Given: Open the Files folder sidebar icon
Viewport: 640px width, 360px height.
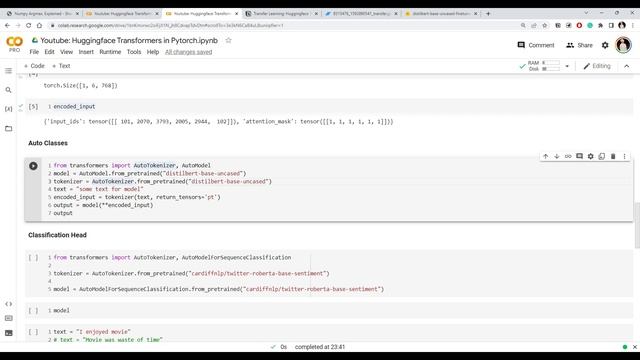Looking at the screenshot, I should click(8, 129).
